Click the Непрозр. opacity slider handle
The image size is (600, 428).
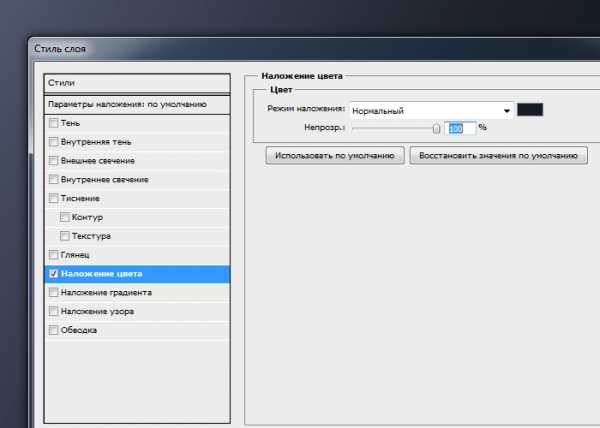point(436,128)
